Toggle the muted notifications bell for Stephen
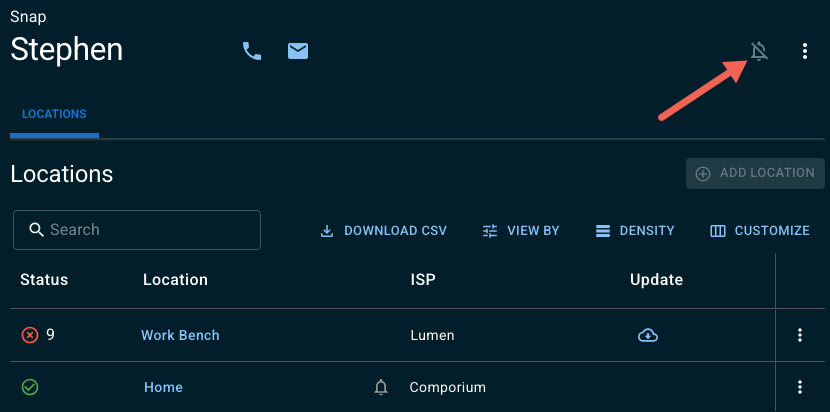 760,51
